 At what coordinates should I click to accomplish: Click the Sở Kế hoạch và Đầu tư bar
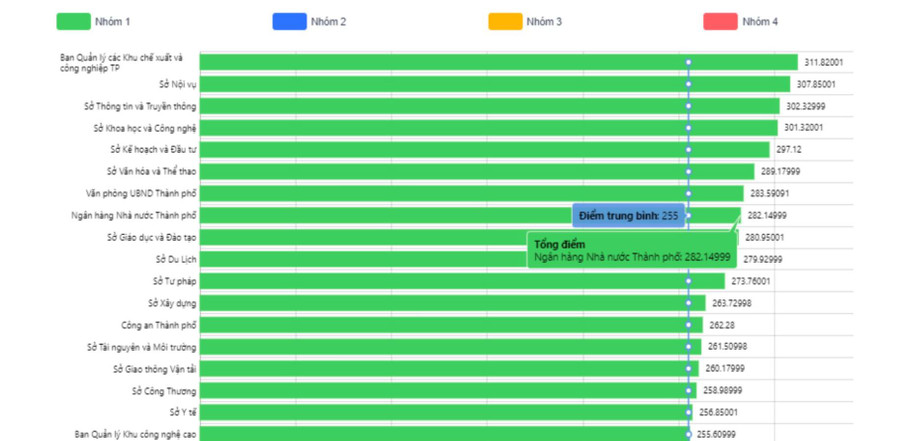[x=484, y=149]
